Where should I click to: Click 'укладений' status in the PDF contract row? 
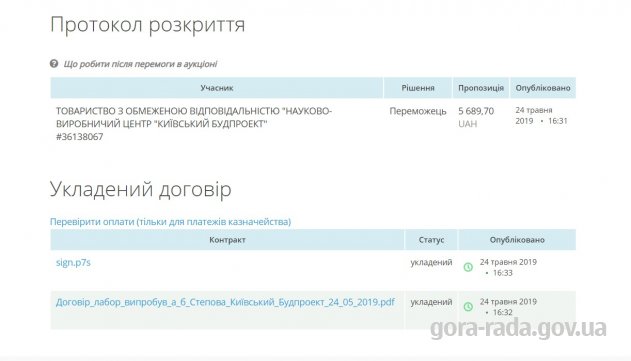click(431, 302)
